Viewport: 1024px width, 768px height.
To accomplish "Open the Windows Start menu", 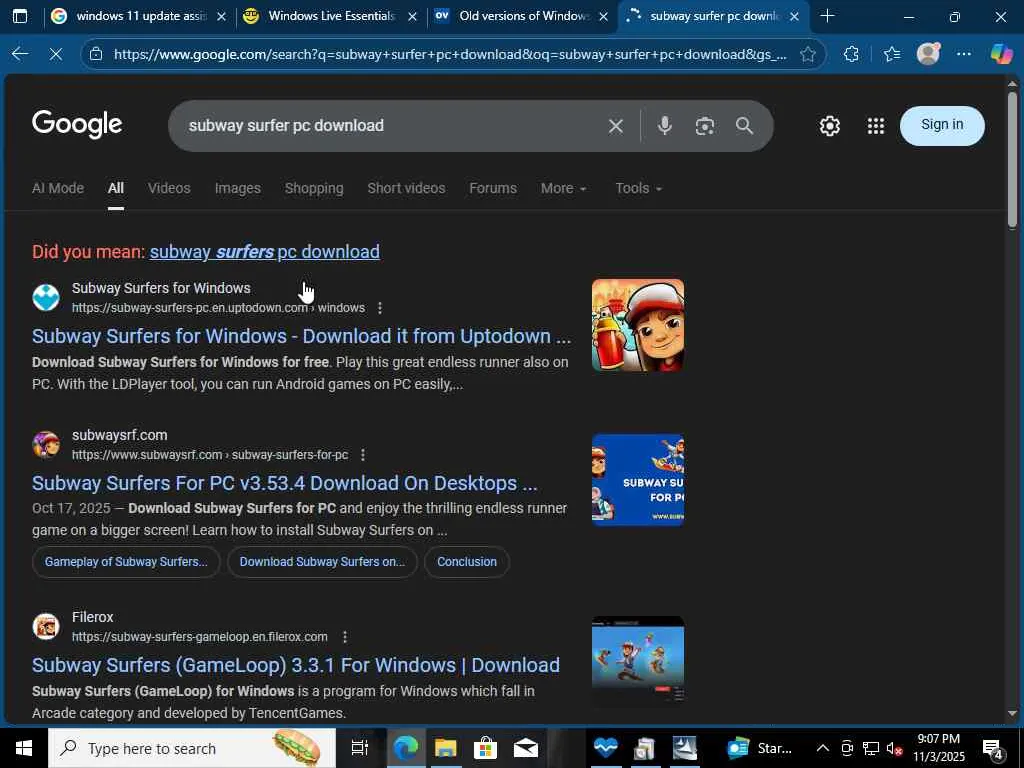I will click(x=24, y=748).
